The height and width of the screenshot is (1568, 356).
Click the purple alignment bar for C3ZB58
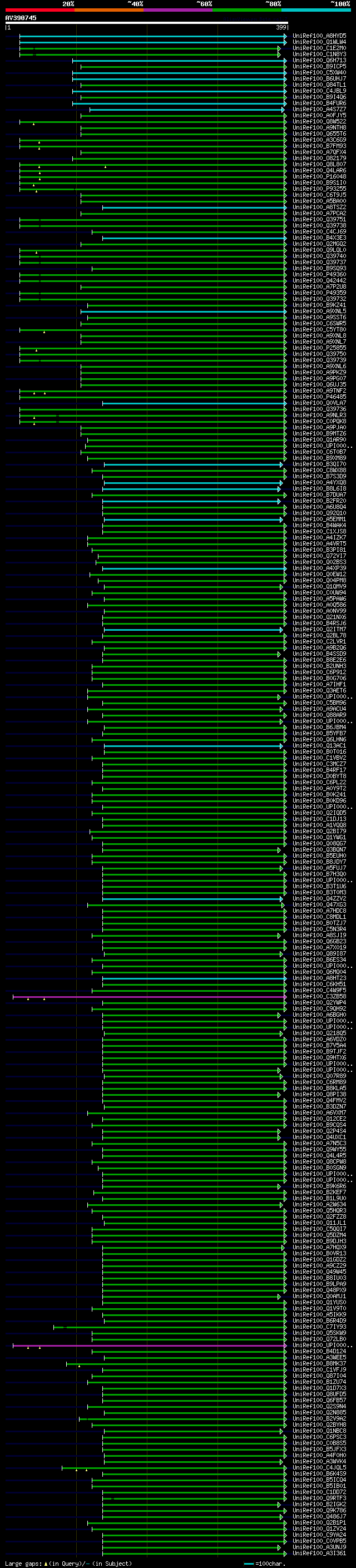point(149,997)
